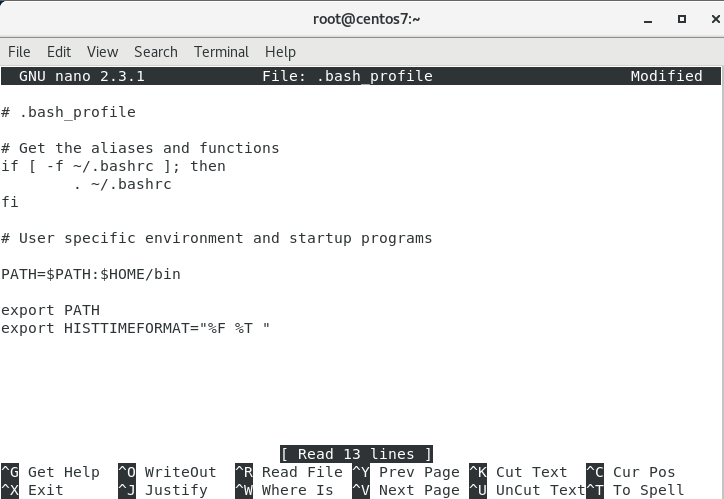Screen dimensions: 724x499
Task: Open the Terminal menu
Action: [x=221, y=52]
